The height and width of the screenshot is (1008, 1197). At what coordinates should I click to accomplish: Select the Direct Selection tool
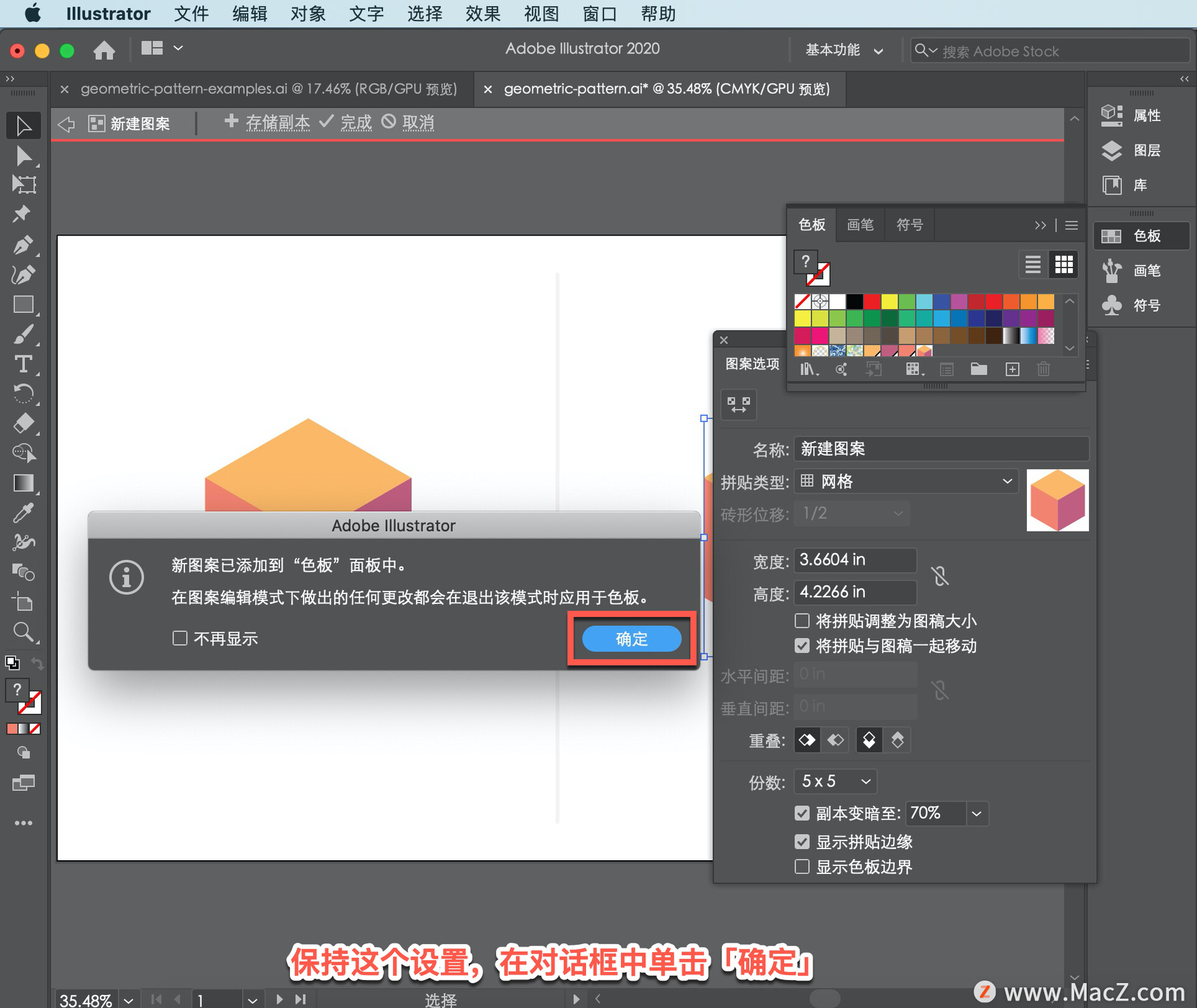[x=24, y=156]
